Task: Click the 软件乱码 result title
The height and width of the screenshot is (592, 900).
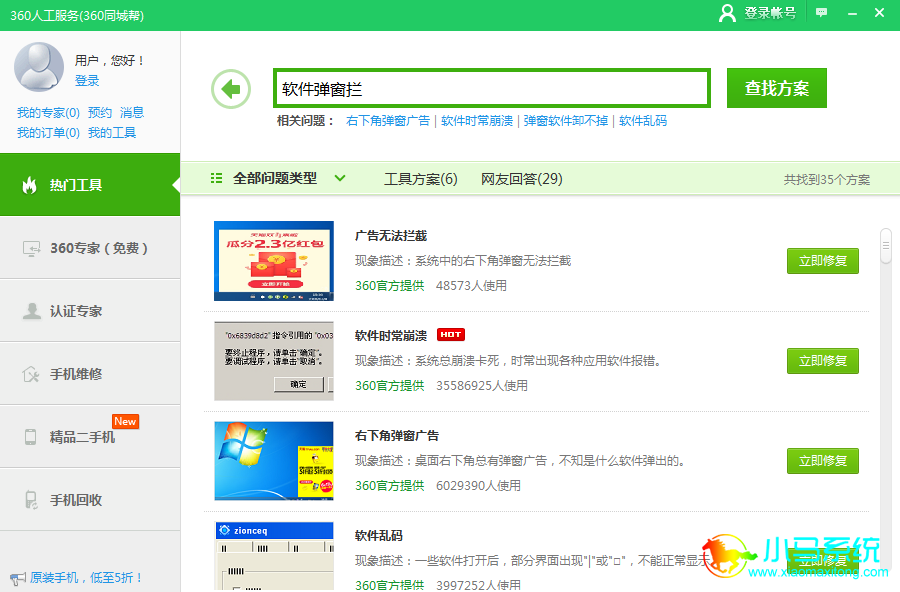Action: pos(379,535)
